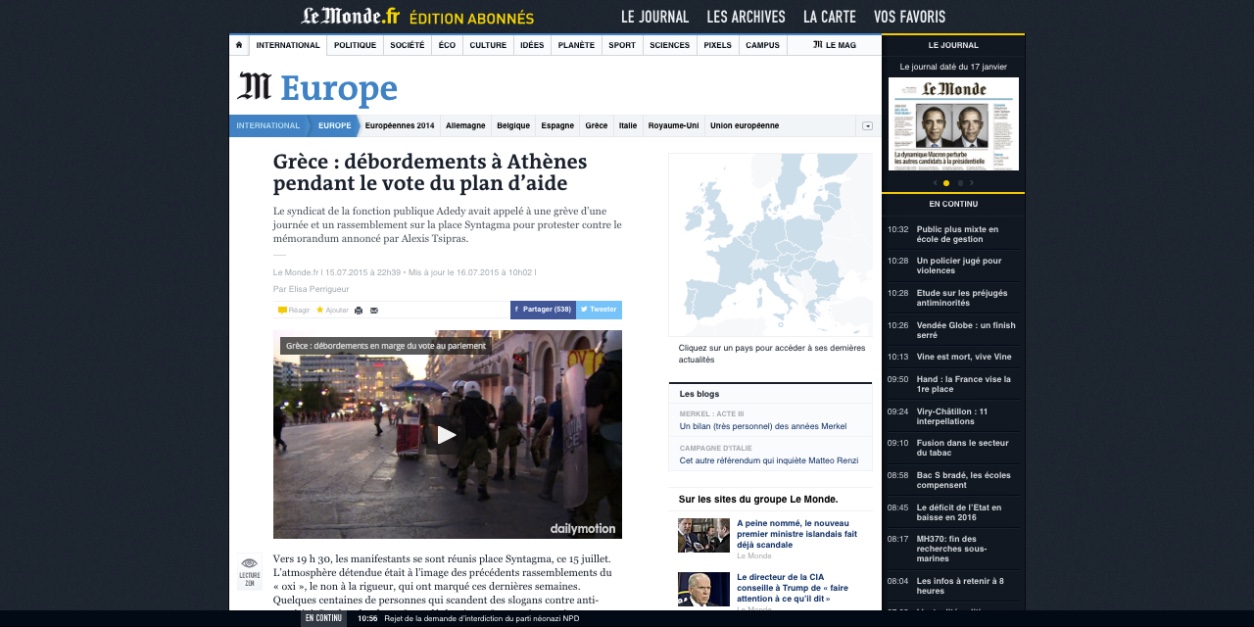
Task: Click the Icelandic minister article thumbnail
Action: tap(704, 535)
